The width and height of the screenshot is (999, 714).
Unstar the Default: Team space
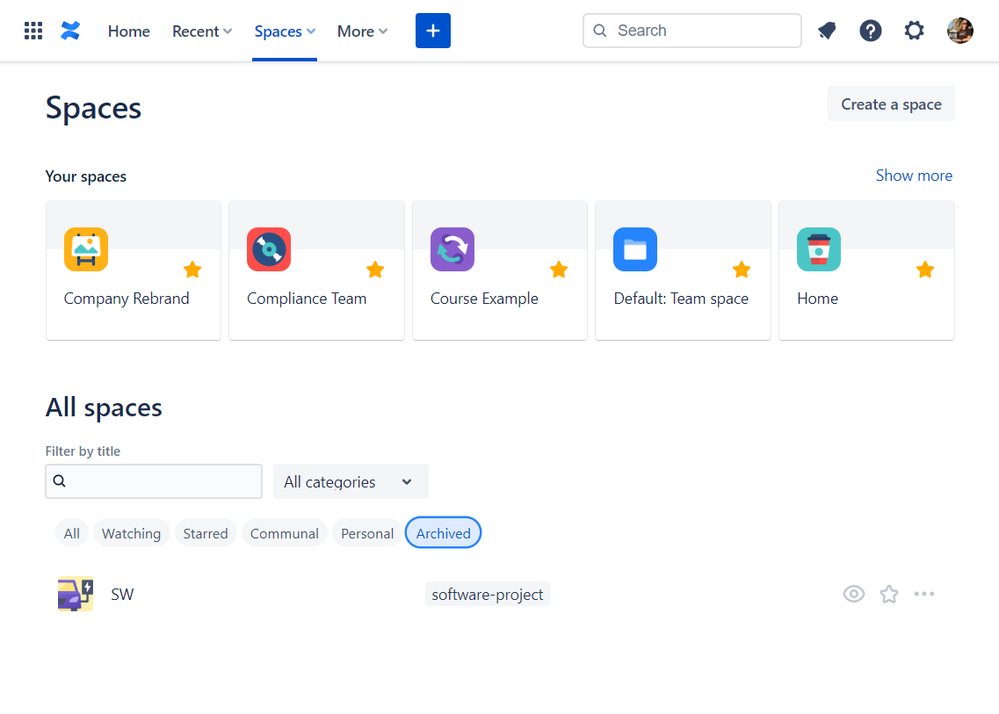pyautogui.click(x=742, y=270)
